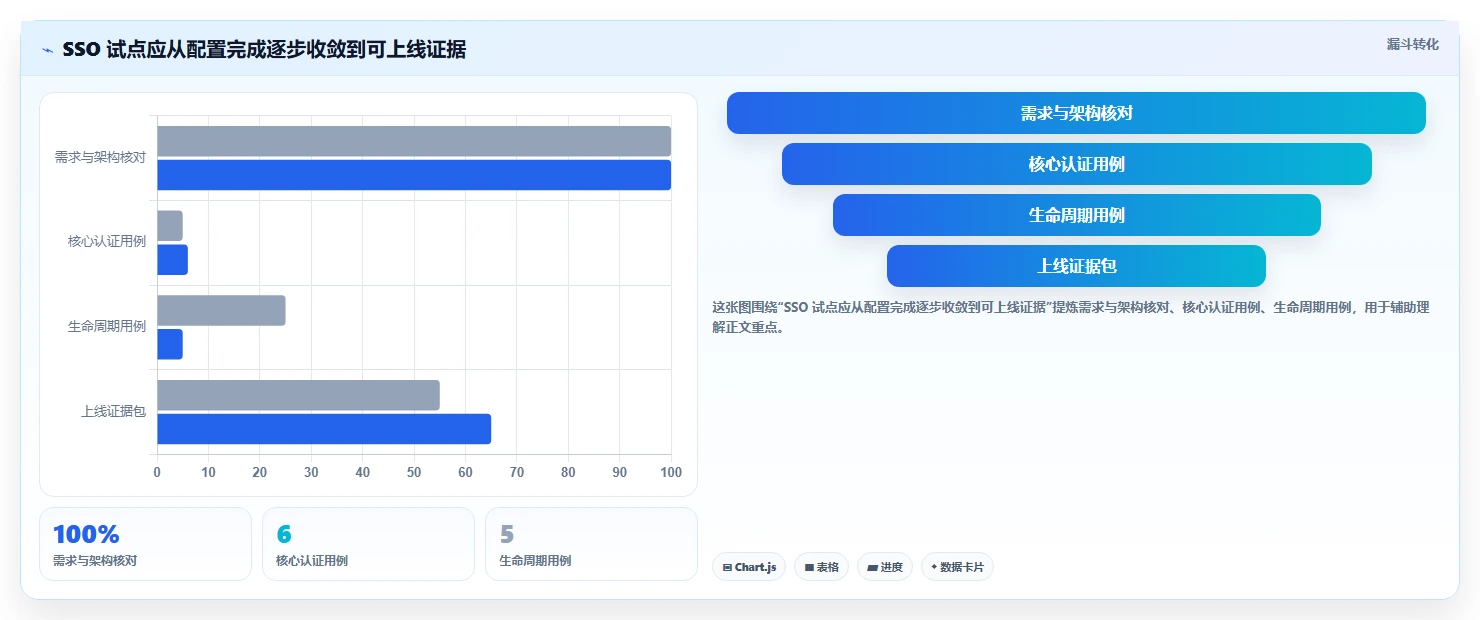Image resolution: width=1480 pixels, height=620 pixels.
Task: Click the blue bar for 生命周期用例
Action: coord(170,344)
